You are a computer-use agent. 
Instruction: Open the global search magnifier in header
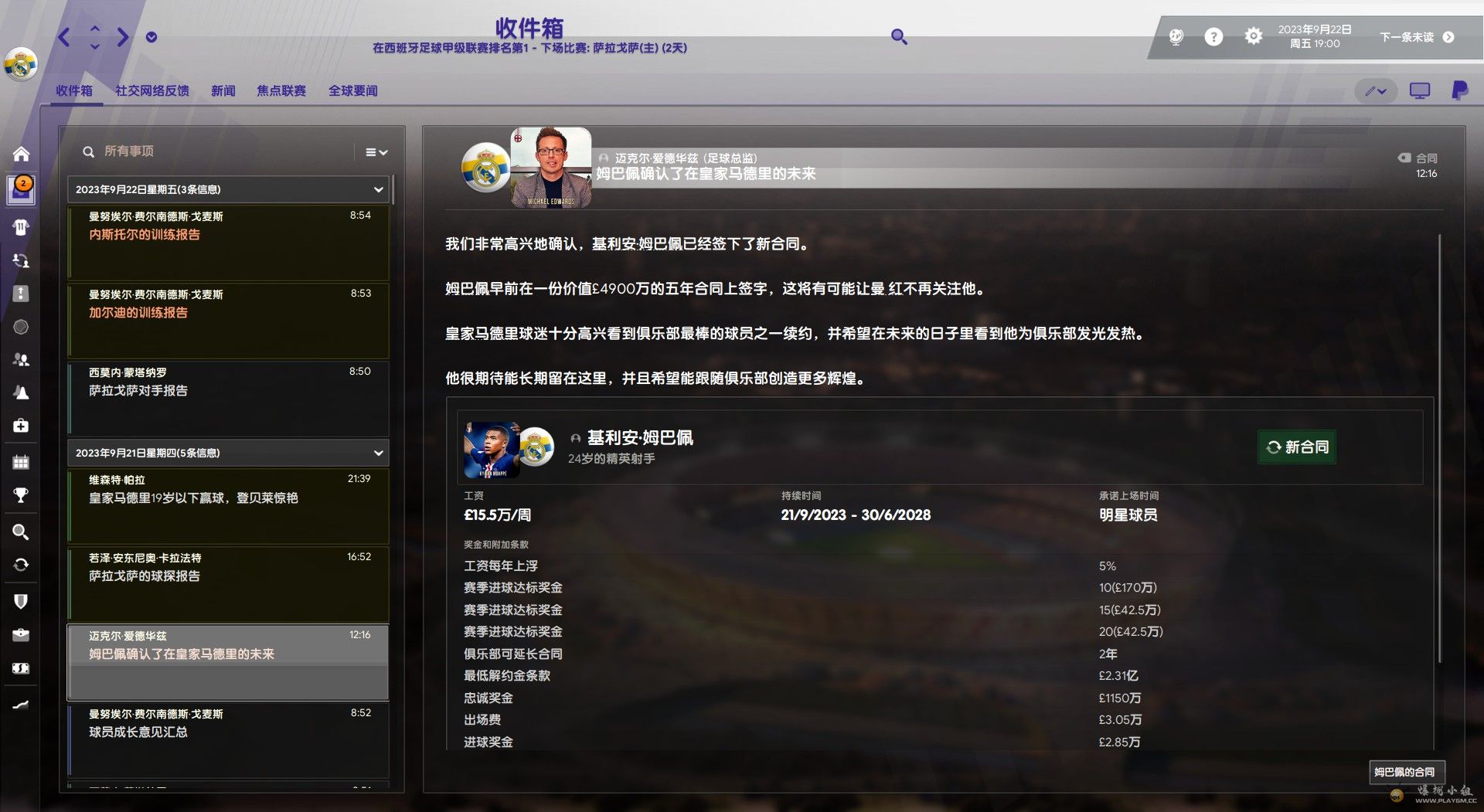click(x=899, y=36)
